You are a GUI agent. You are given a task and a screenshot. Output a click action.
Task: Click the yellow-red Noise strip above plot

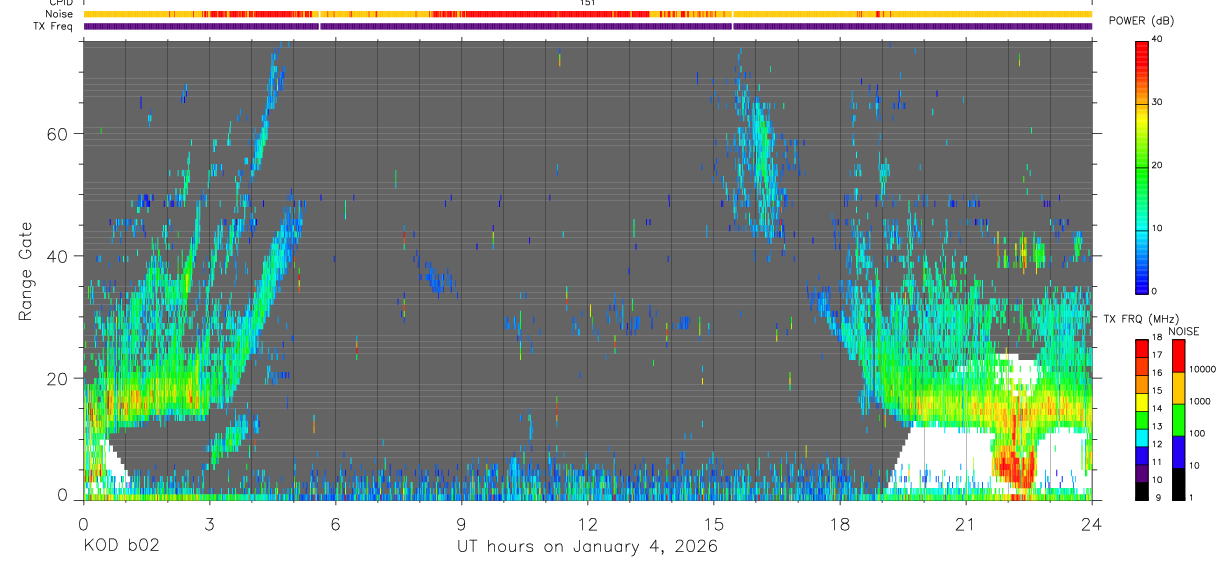tap(588, 14)
